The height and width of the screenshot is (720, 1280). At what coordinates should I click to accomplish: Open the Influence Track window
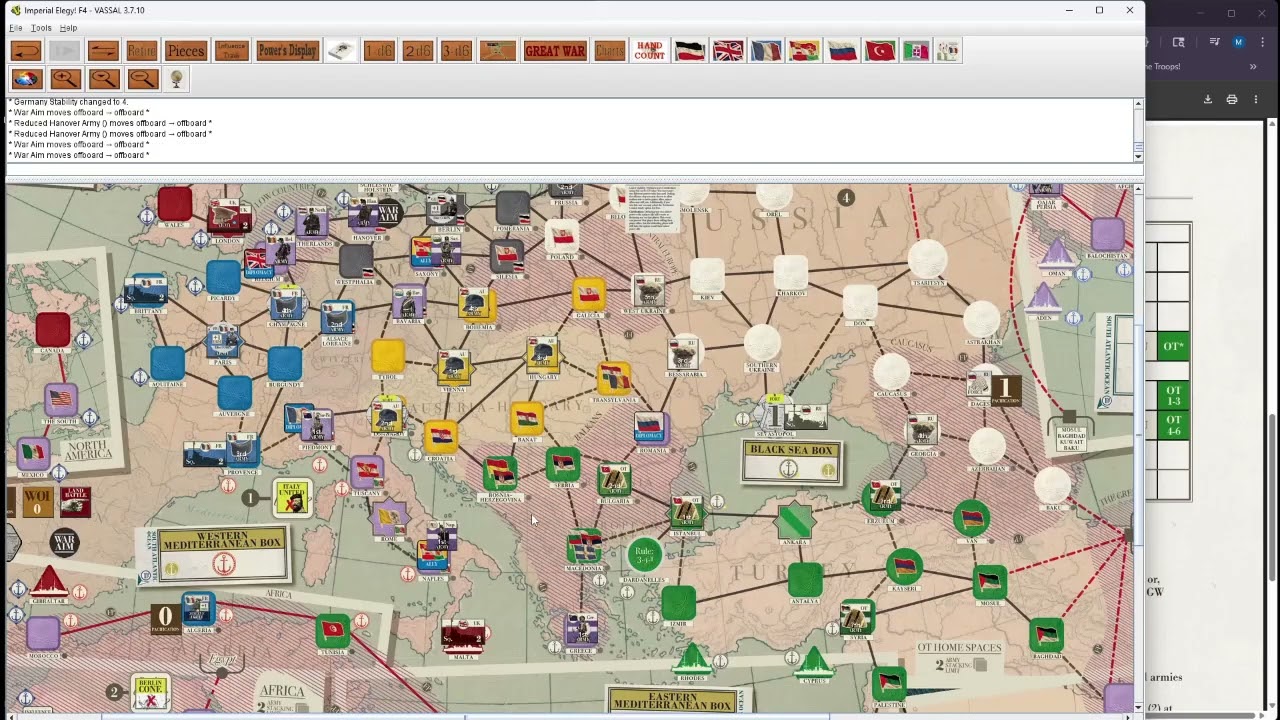coord(231,51)
